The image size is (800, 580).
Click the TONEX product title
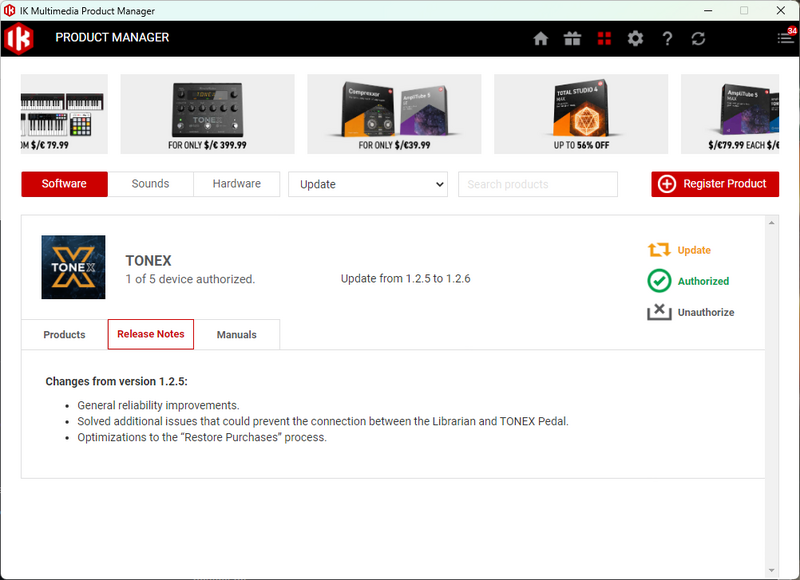pyautogui.click(x=148, y=261)
